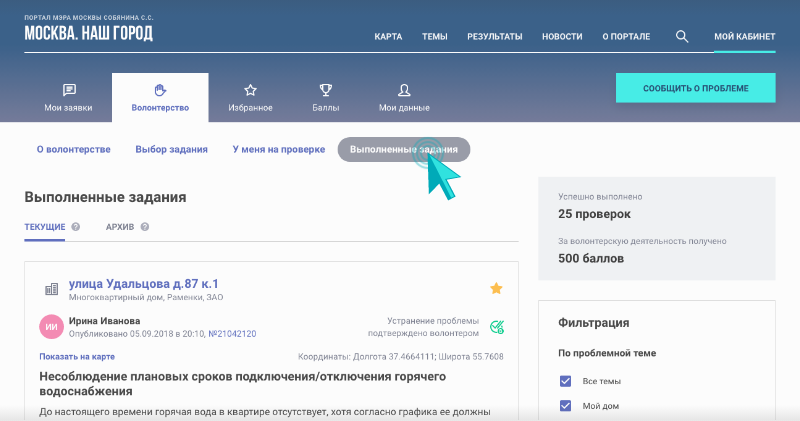Toggle the Все темы checkbox

(566, 381)
